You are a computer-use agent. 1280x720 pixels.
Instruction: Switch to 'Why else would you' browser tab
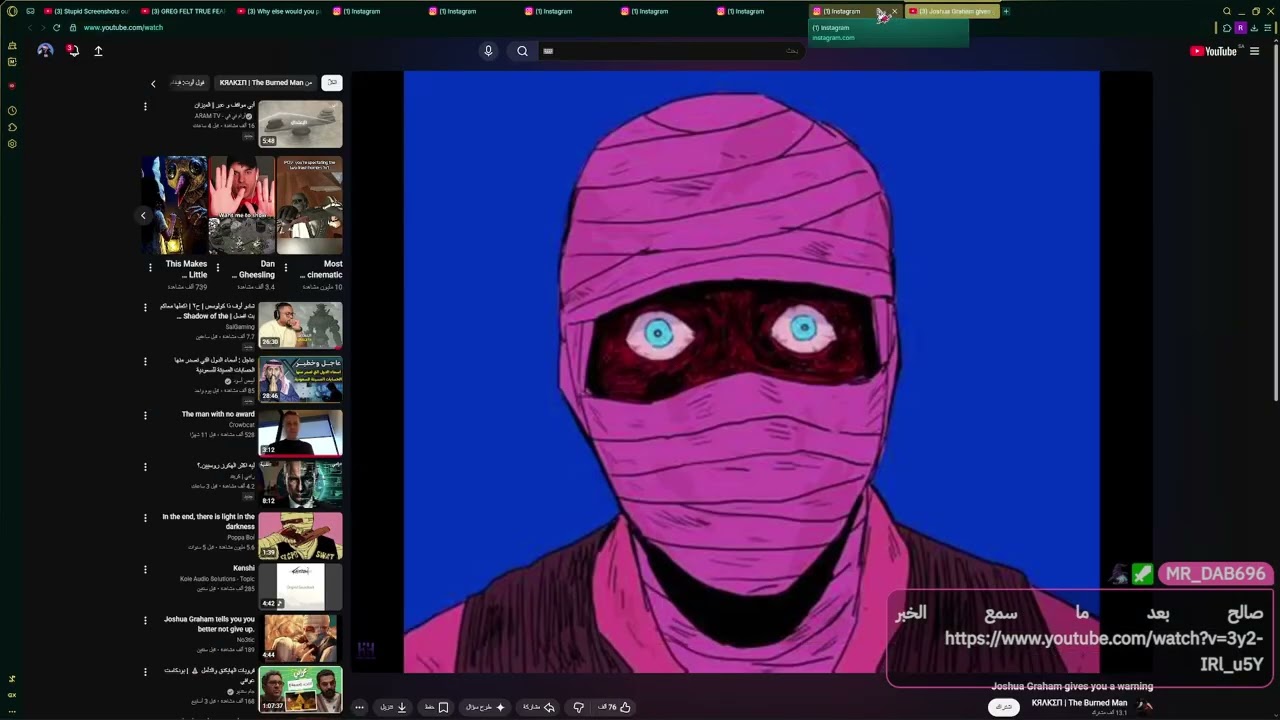point(280,11)
